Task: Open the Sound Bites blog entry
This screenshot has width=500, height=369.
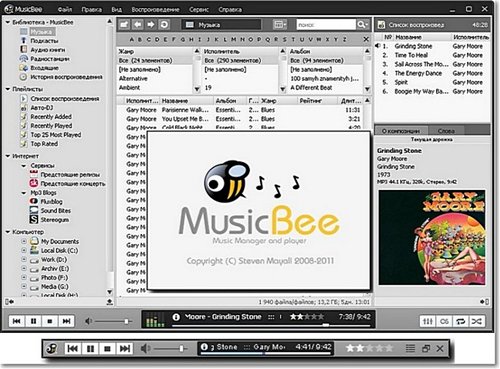Action: pos(56,211)
